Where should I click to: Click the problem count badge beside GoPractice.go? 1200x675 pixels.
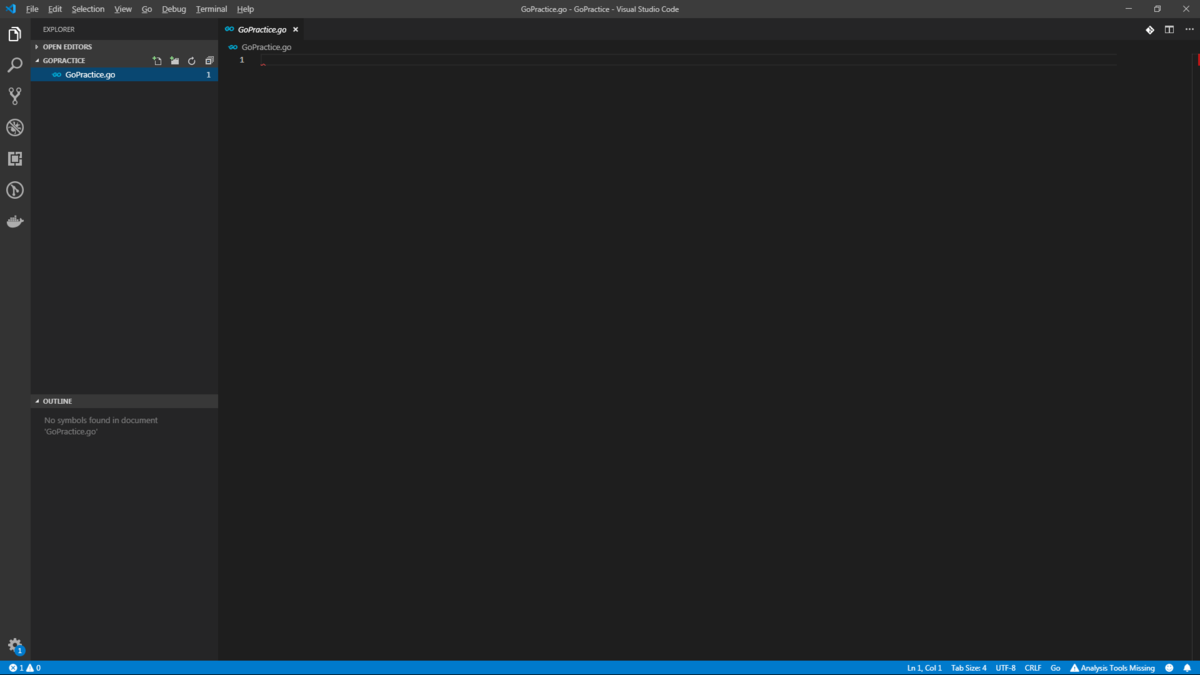tap(208, 75)
